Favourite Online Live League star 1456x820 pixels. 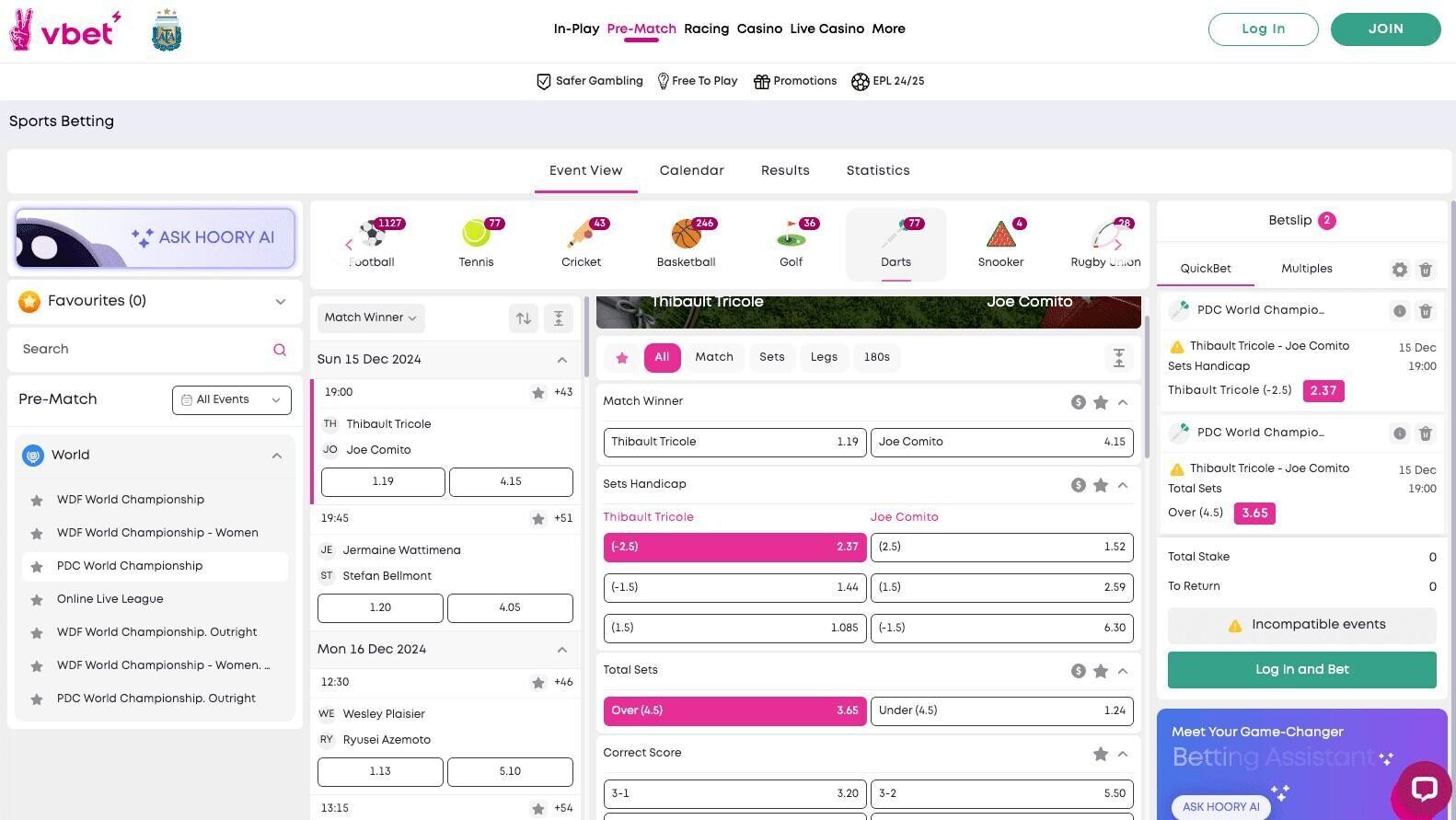click(x=37, y=600)
